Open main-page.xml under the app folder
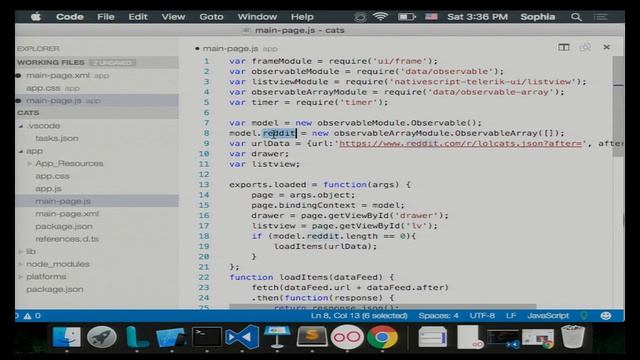 [x=67, y=214]
